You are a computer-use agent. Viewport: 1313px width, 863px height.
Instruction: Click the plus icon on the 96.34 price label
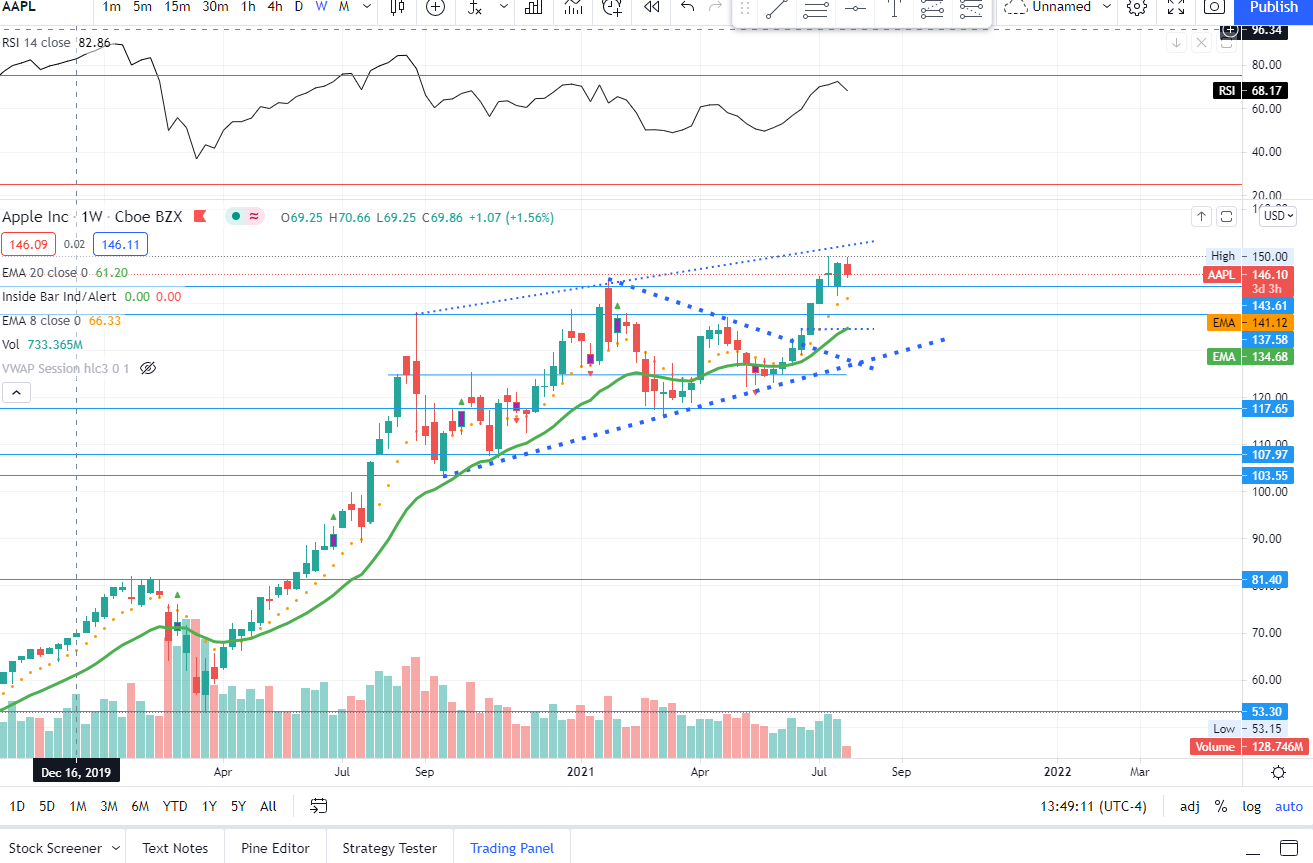point(1228,30)
